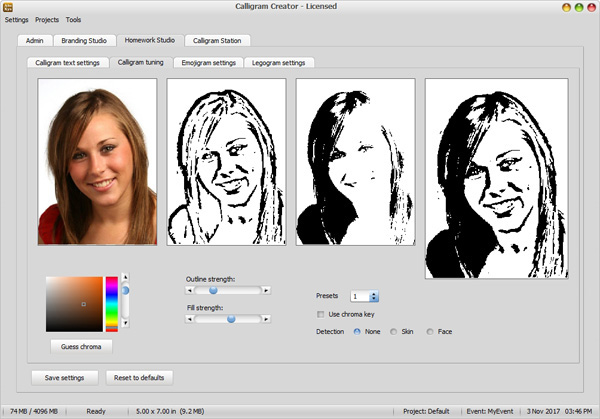
Task: Click the Calligram Creator app icon
Action: tap(7, 7)
